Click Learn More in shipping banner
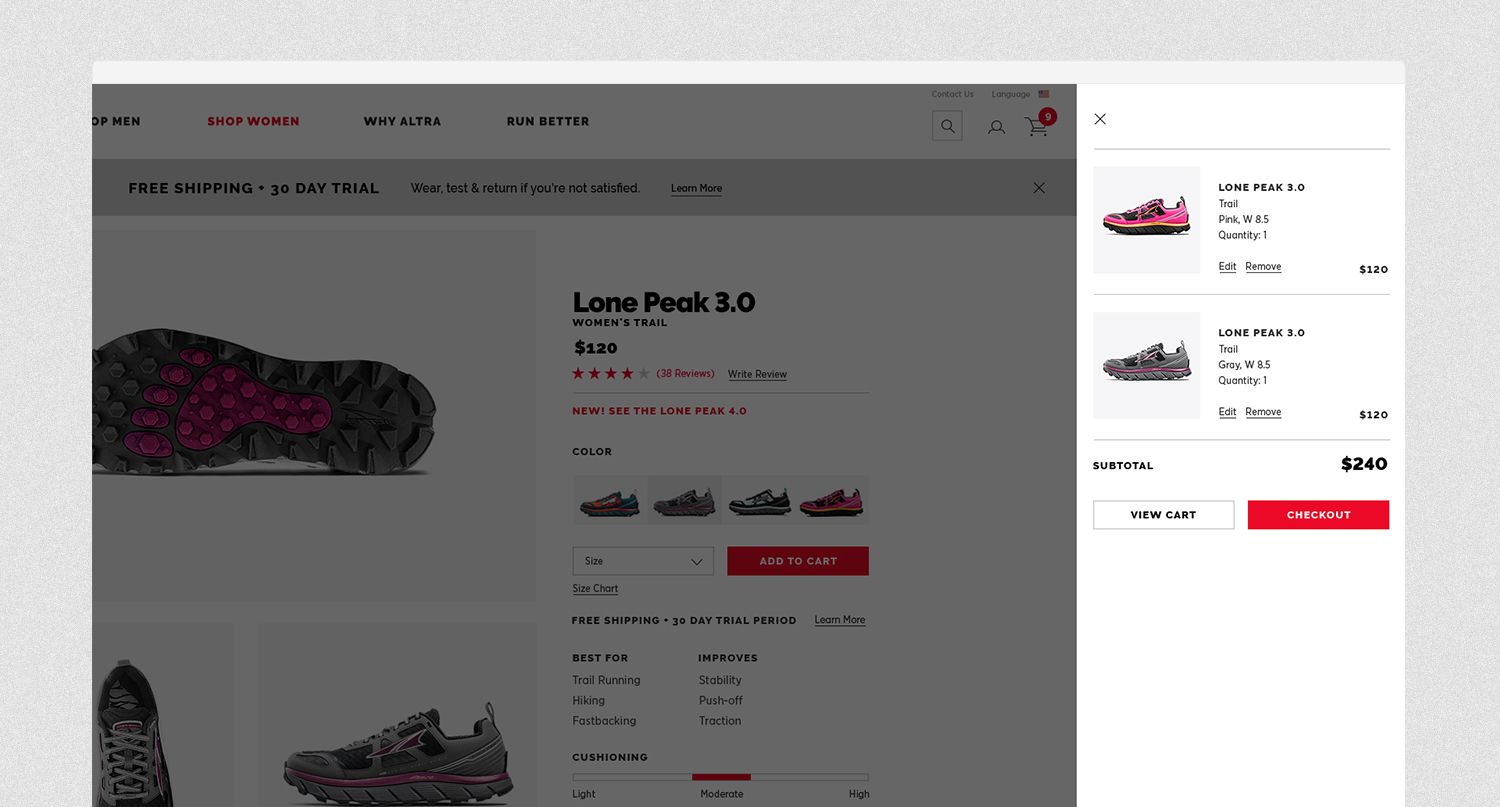Image resolution: width=1500 pixels, height=807 pixels. click(696, 188)
